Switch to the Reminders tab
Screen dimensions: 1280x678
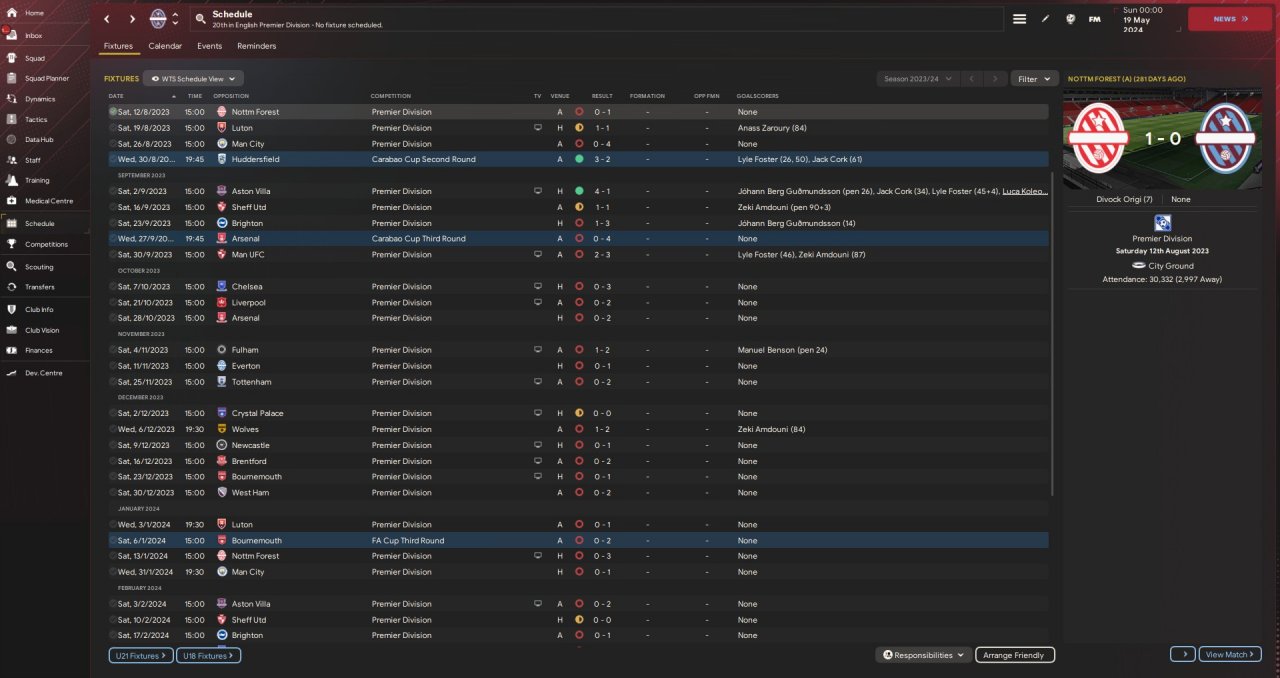tap(256, 46)
